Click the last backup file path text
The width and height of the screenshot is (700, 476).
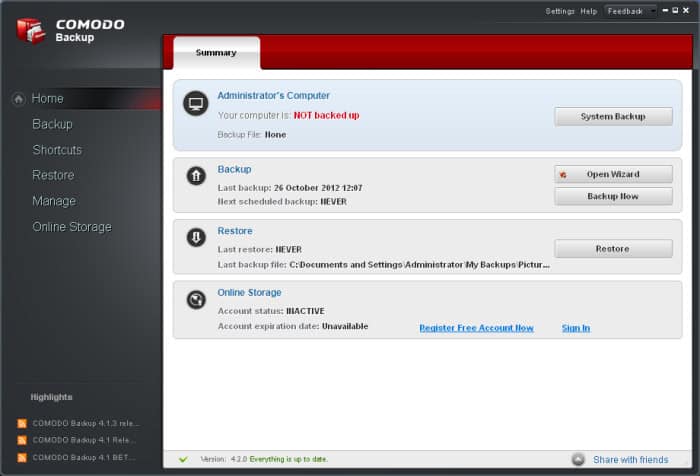point(420,265)
